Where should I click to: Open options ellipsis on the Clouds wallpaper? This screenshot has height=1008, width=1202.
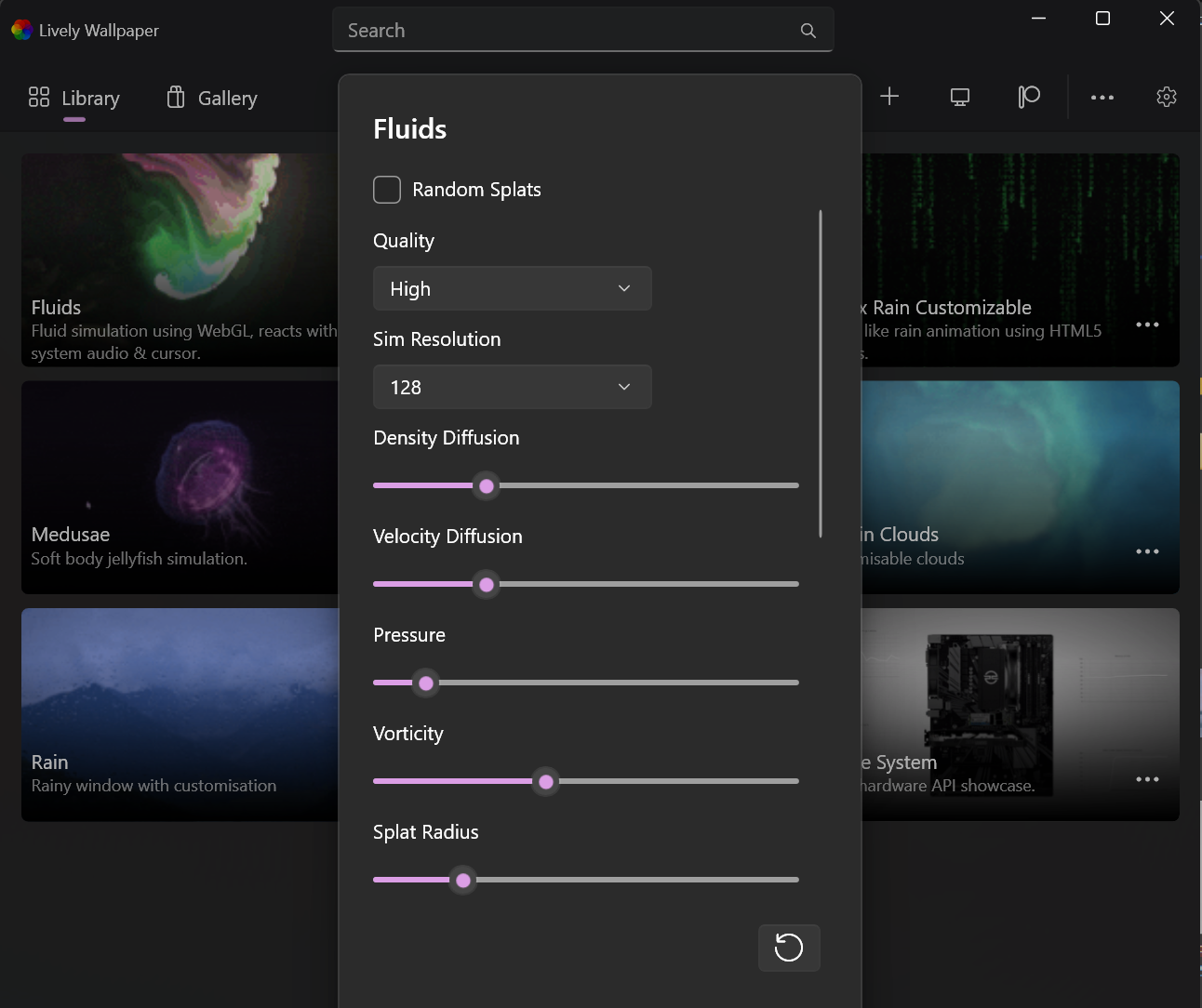[x=1147, y=551]
